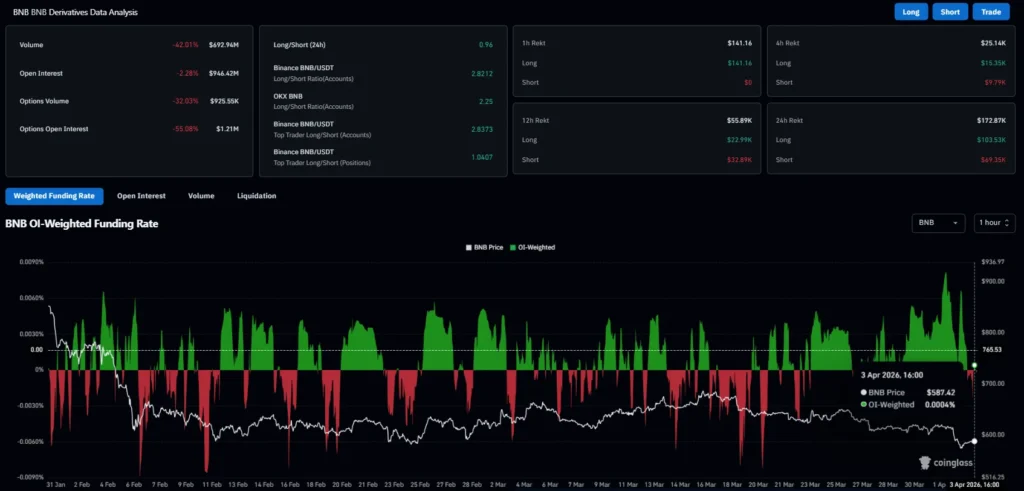Click the green OI-Weighted legend marker
The height and width of the screenshot is (491, 1024).
tap(514, 246)
